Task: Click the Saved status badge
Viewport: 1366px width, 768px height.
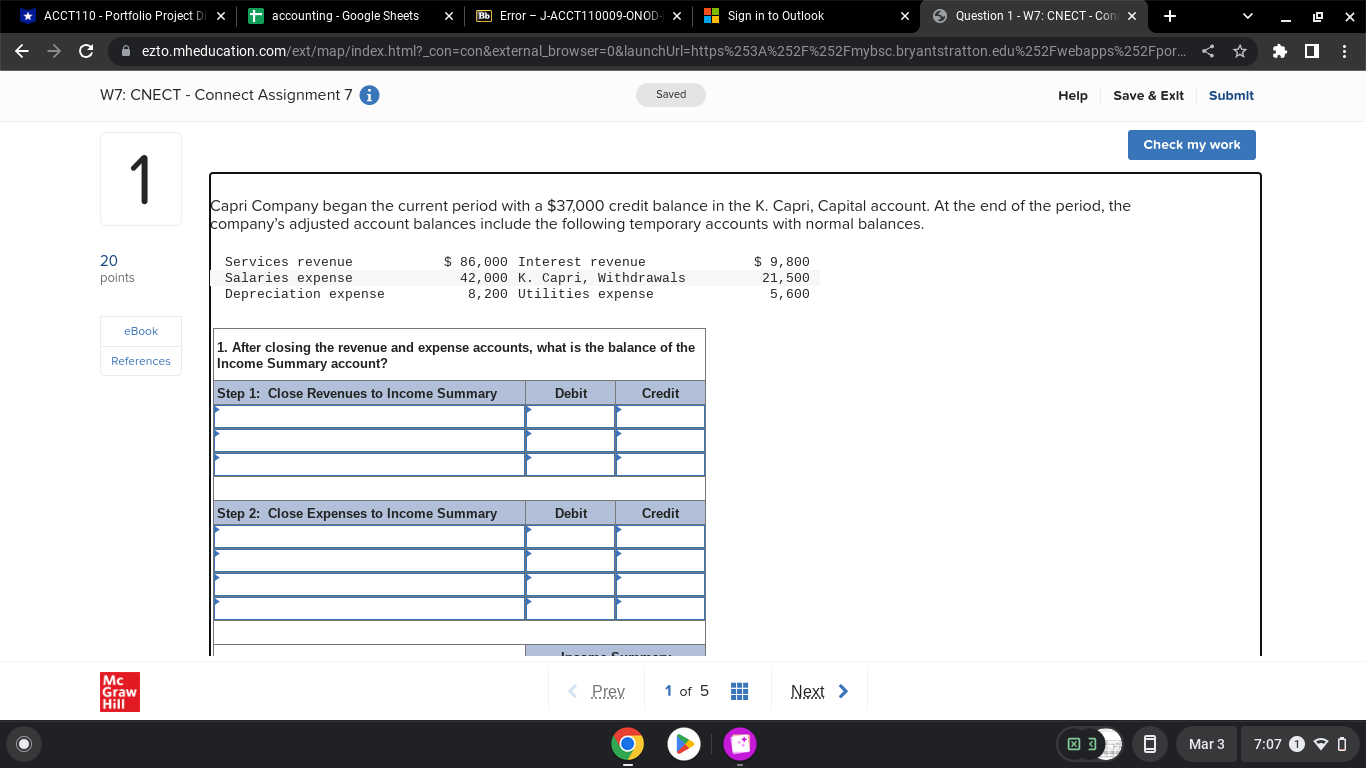Action: click(671, 95)
